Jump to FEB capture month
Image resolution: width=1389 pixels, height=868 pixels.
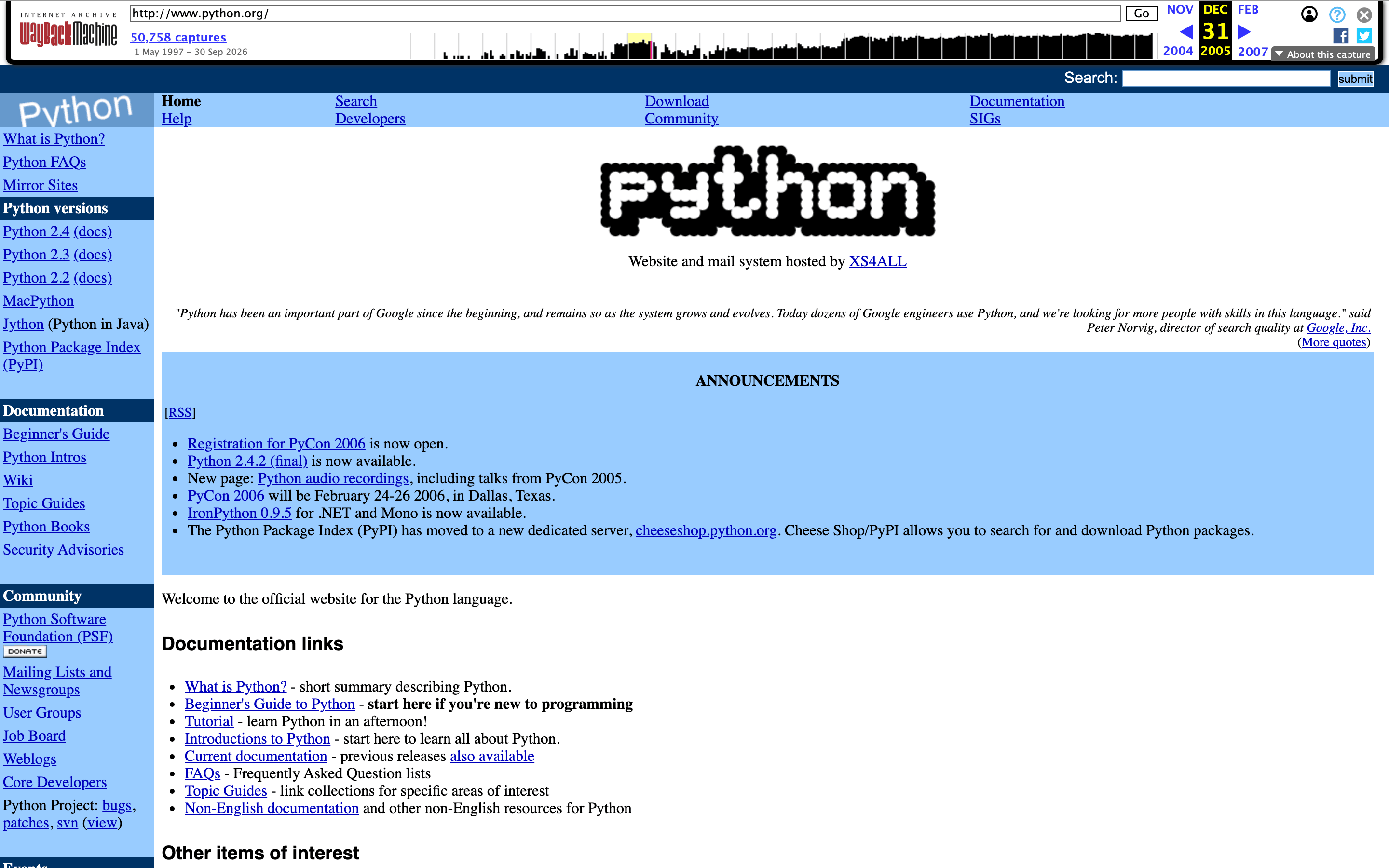[x=1248, y=10]
